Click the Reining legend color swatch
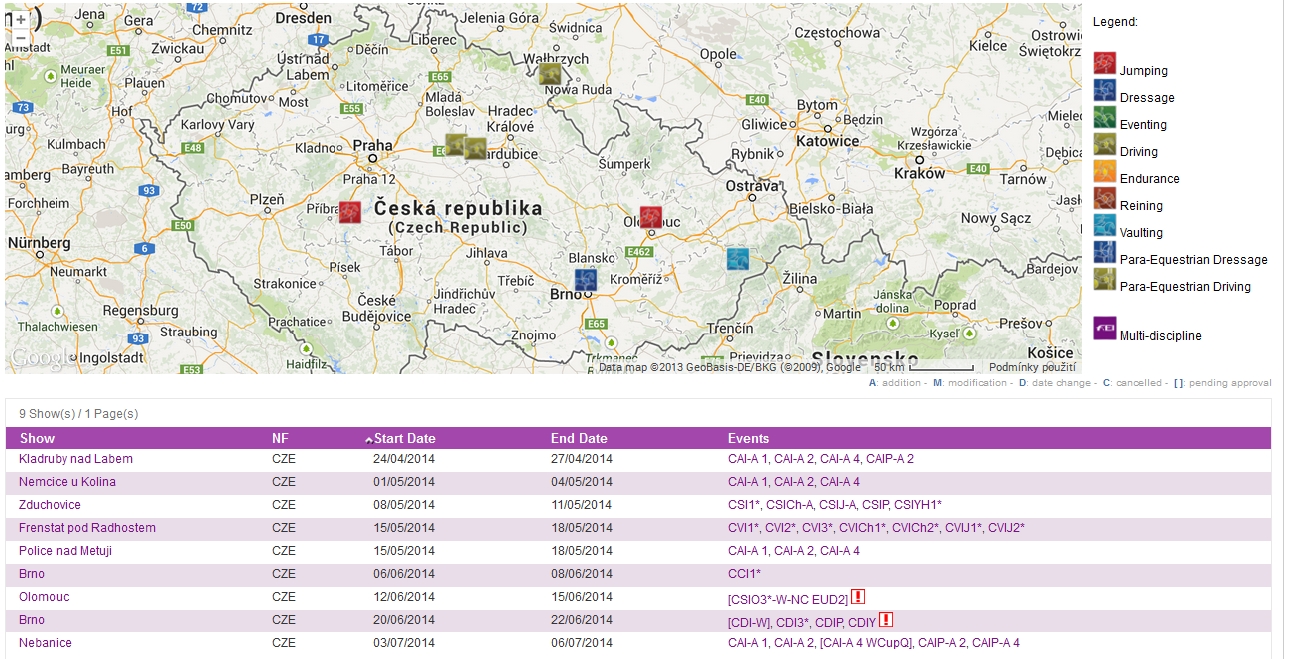The height and width of the screenshot is (659, 1298). pyautogui.click(x=1104, y=199)
